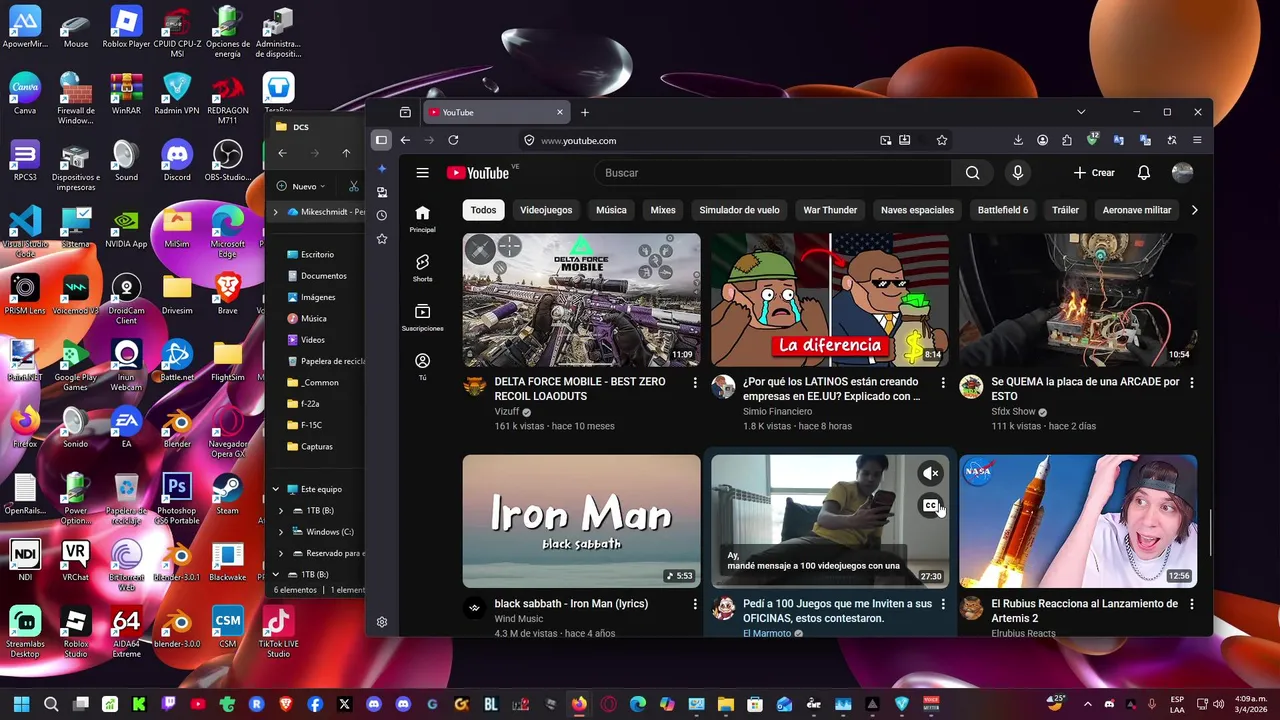The height and width of the screenshot is (720, 1280).
Task: Open Windows Start menu
Action: [21, 704]
